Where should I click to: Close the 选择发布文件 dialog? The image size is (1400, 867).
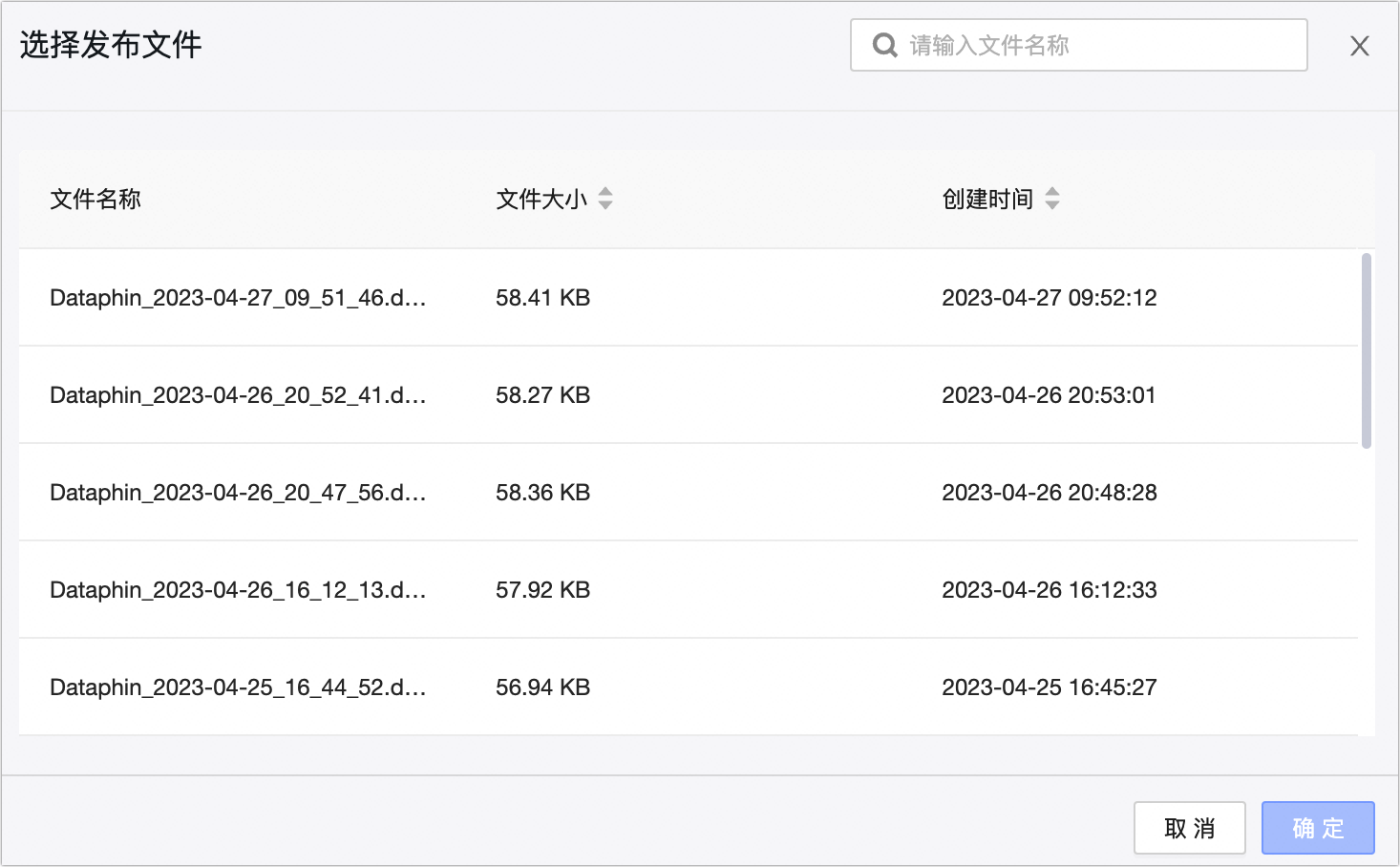(1359, 46)
